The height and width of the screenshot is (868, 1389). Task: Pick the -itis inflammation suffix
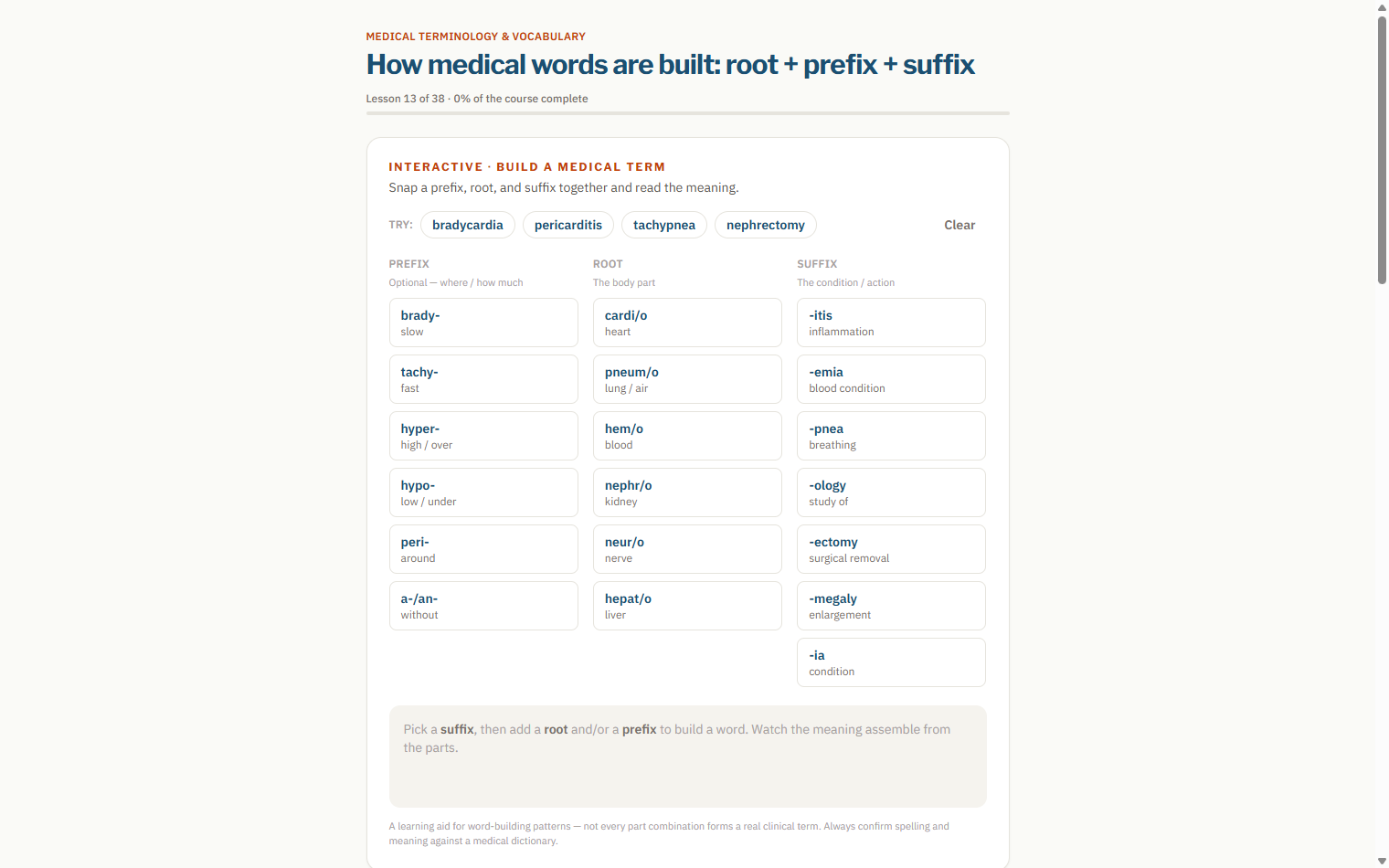coord(891,323)
